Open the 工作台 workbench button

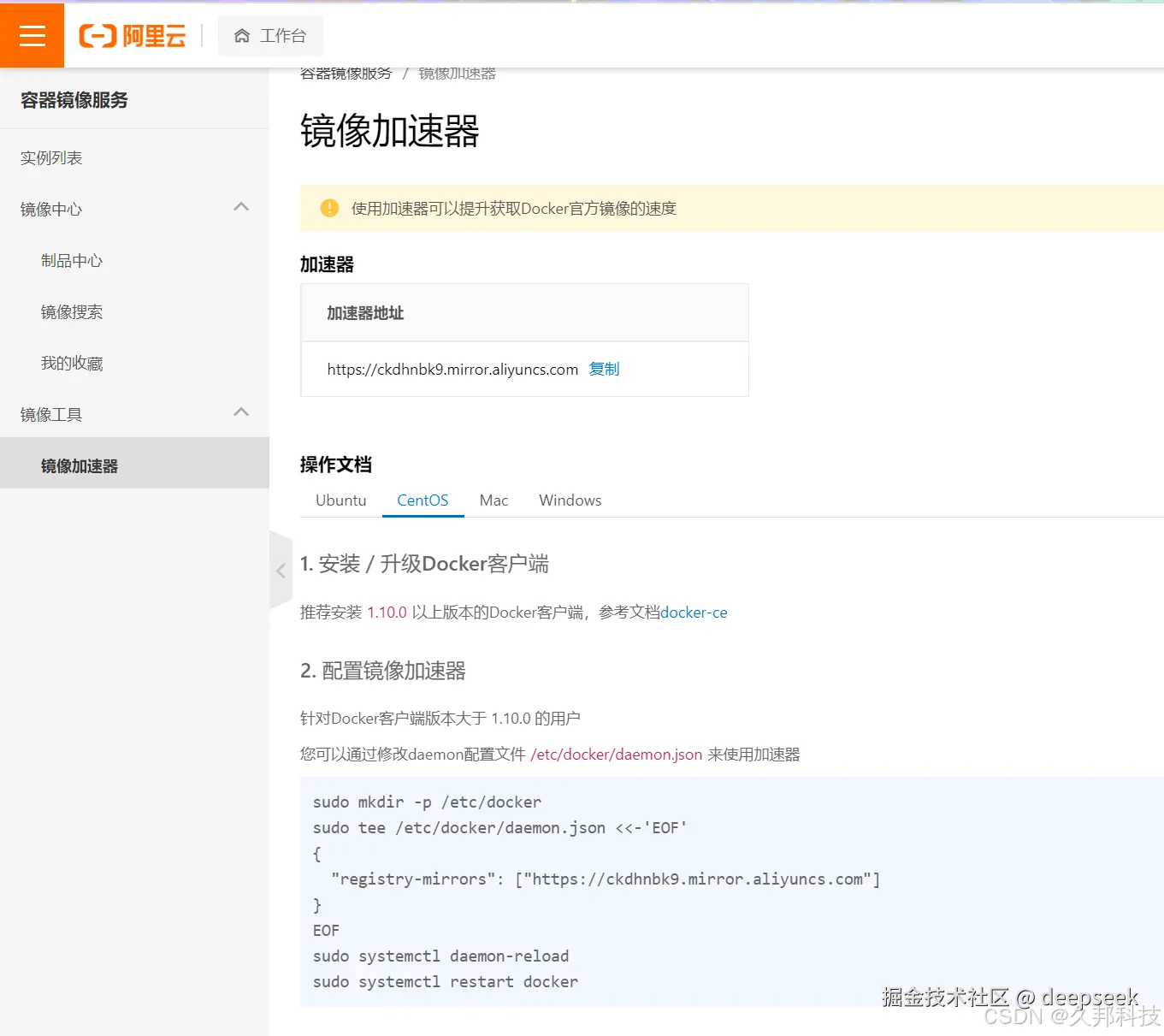pyautogui.click(x=270, y=36)
